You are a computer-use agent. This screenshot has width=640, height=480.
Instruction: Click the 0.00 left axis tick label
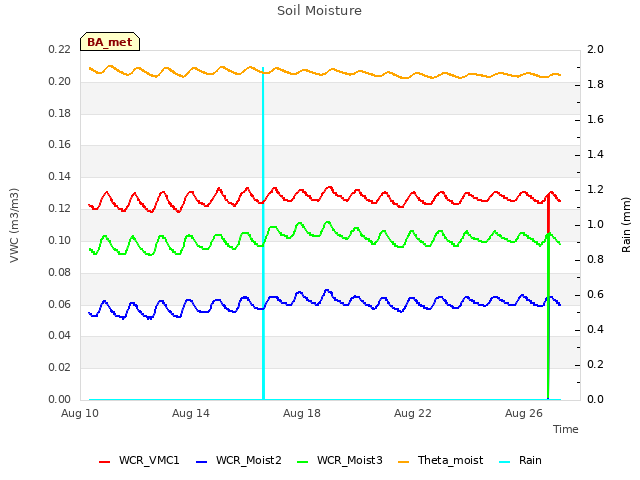[x=60, y=399]
